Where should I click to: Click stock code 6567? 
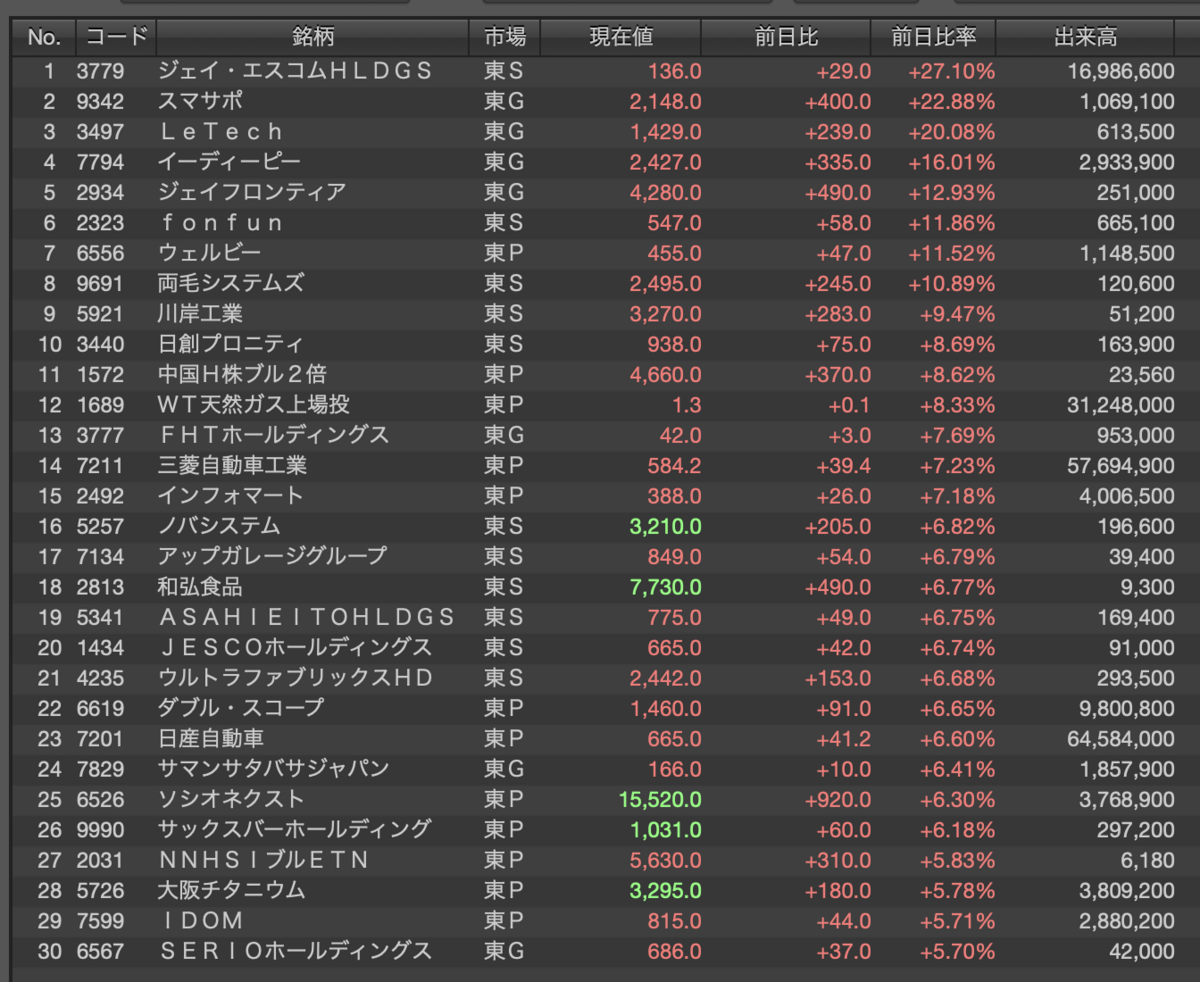(100, 950)
